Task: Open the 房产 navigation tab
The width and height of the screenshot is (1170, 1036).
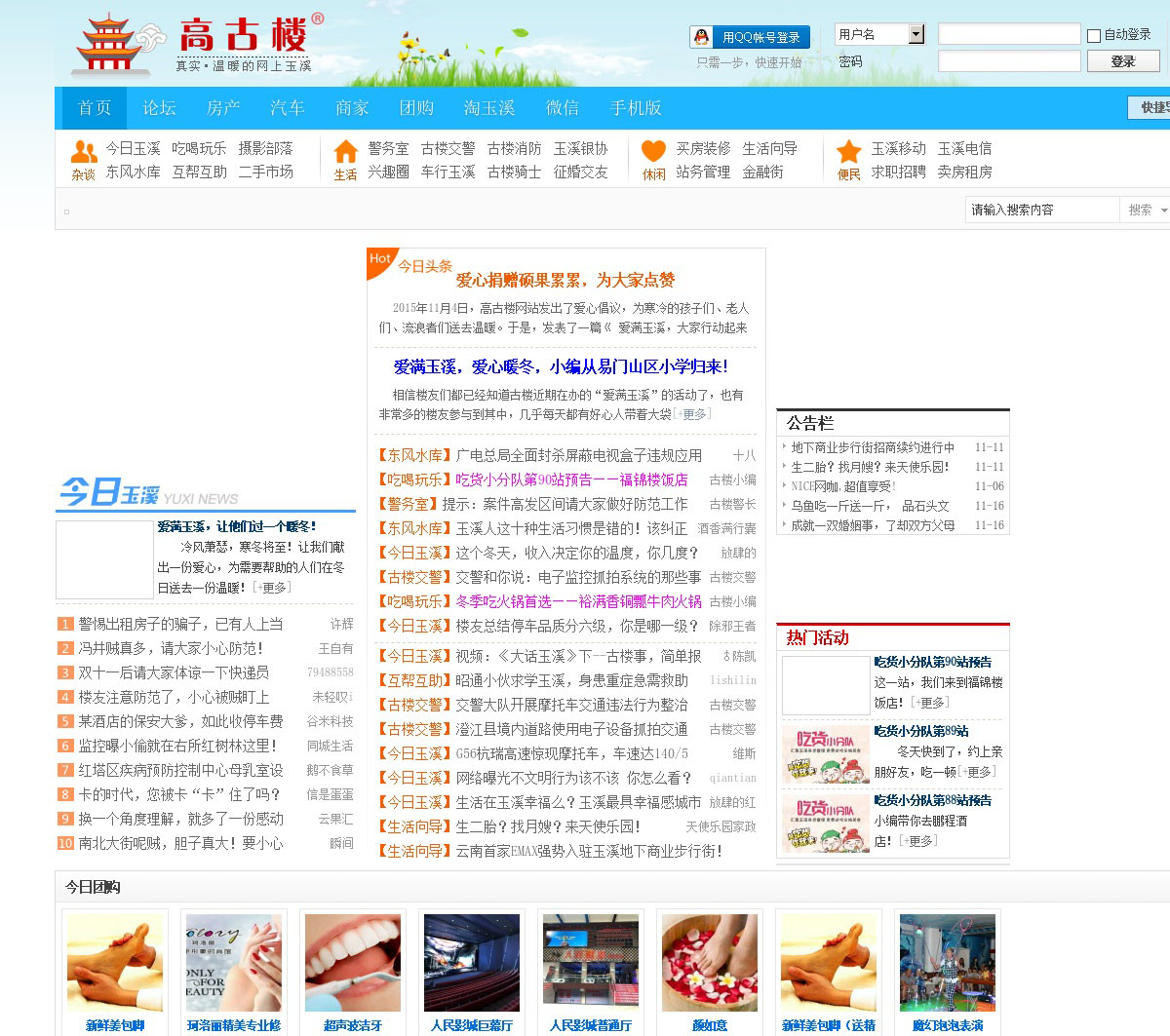Action: [223, 108]
